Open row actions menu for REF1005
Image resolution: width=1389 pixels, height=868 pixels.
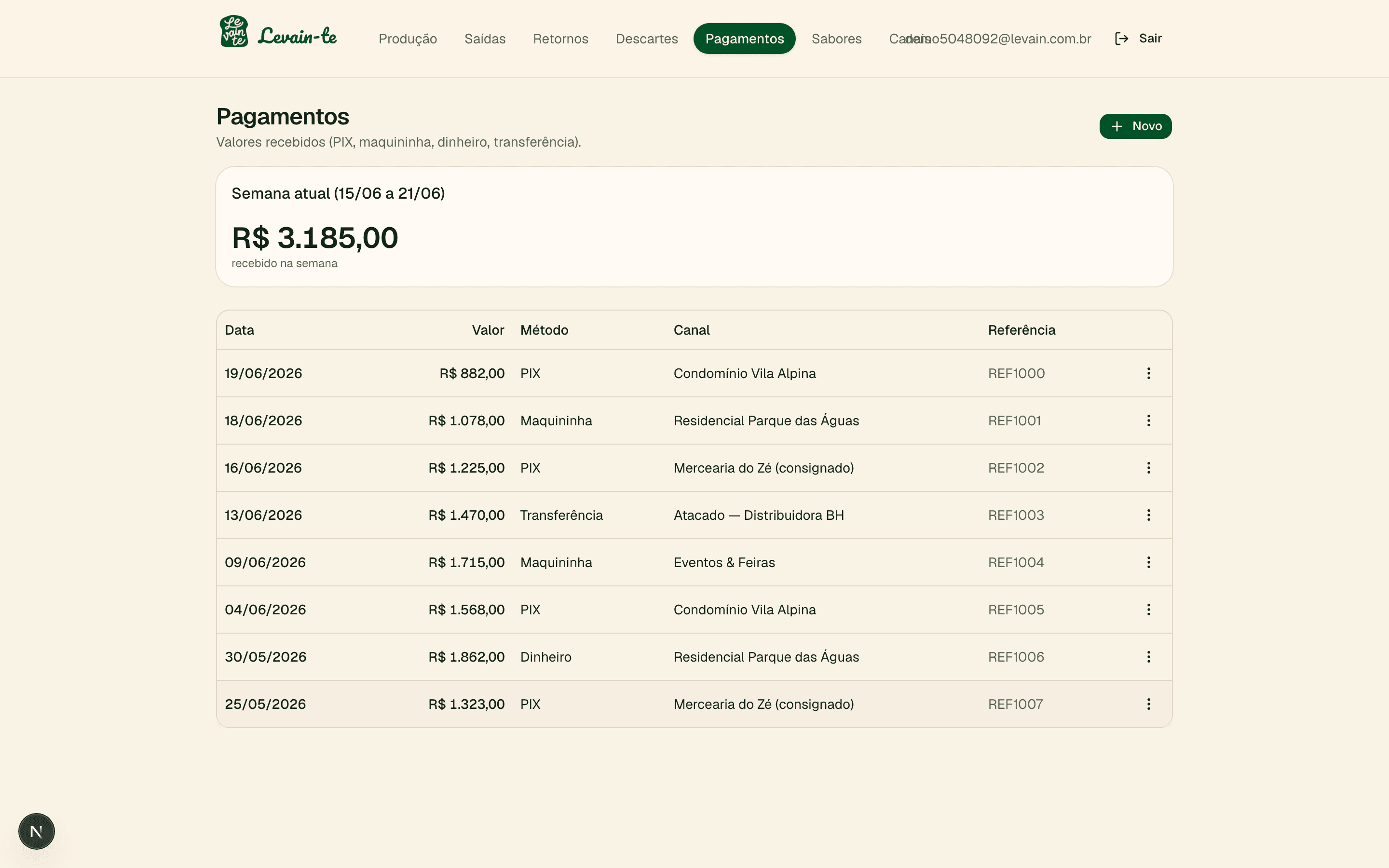[x=1148, y=610]
